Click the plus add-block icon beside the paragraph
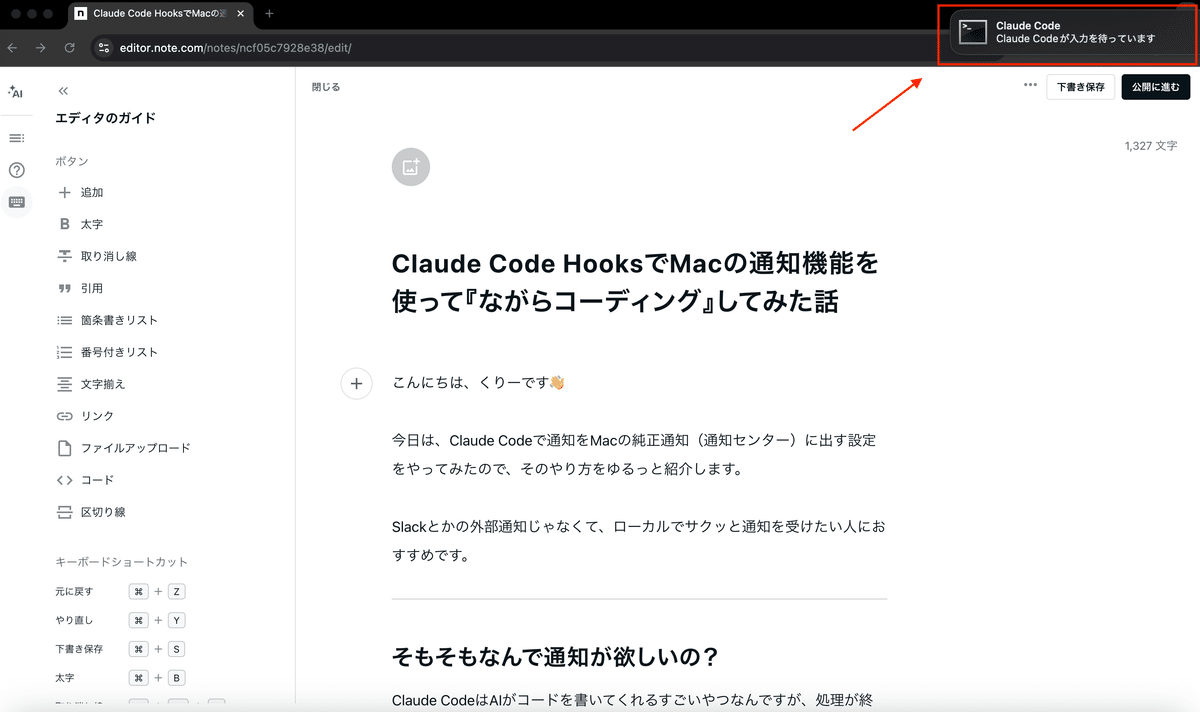 coord(356,383)
